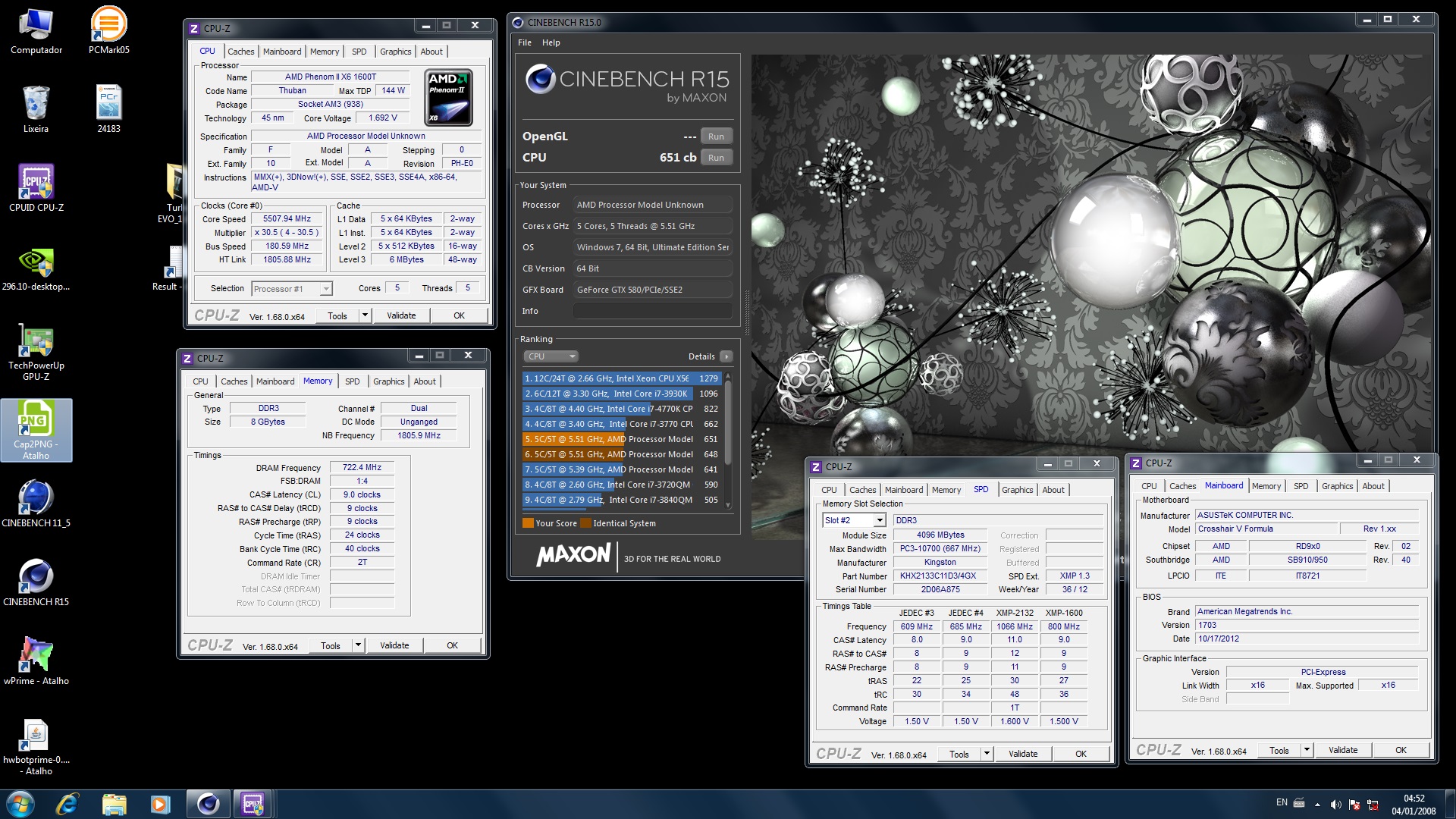Open the CPU ranking type dropdown in Cinebench

coord(551,356)
